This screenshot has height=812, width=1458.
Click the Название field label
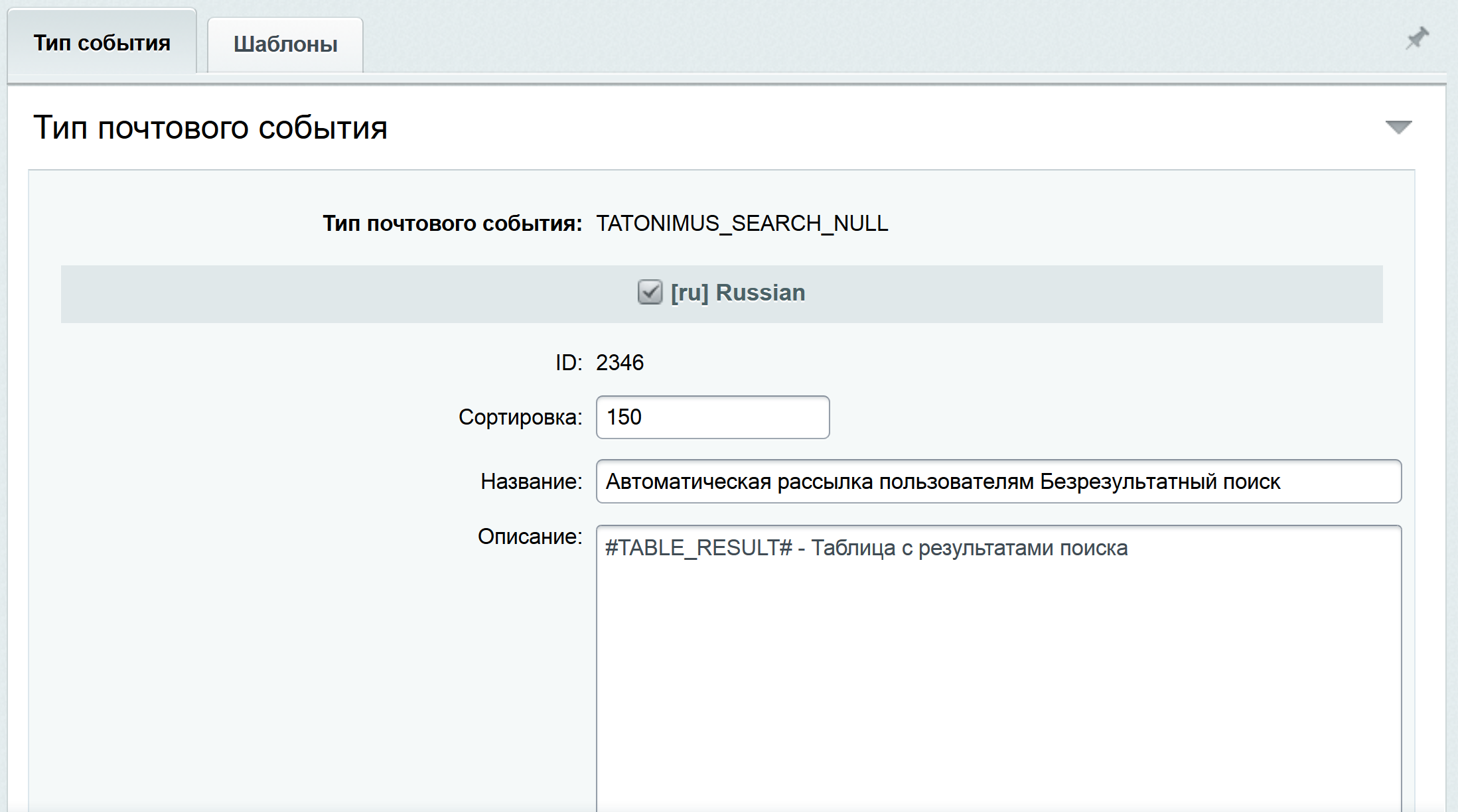click(531, 482)
